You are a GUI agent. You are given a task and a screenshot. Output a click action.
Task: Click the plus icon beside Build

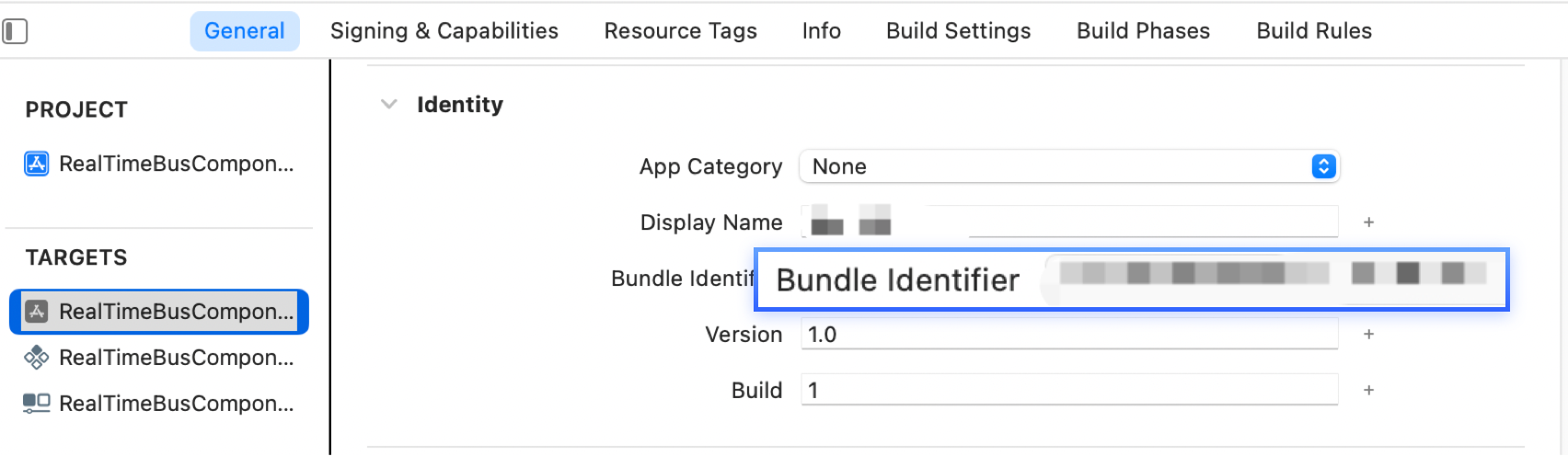[1368, 391]
